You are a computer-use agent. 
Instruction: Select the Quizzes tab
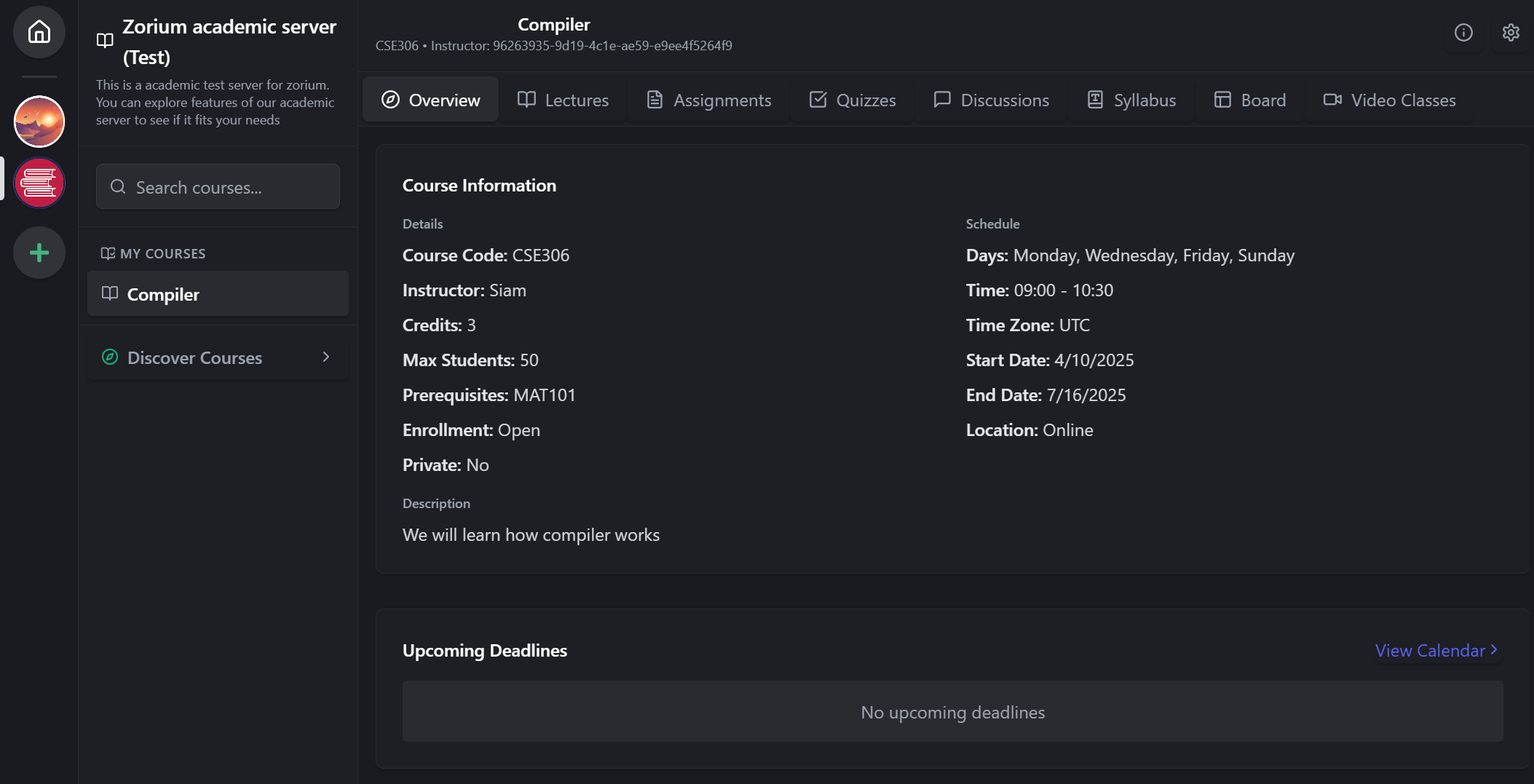[x=853, y=100]
